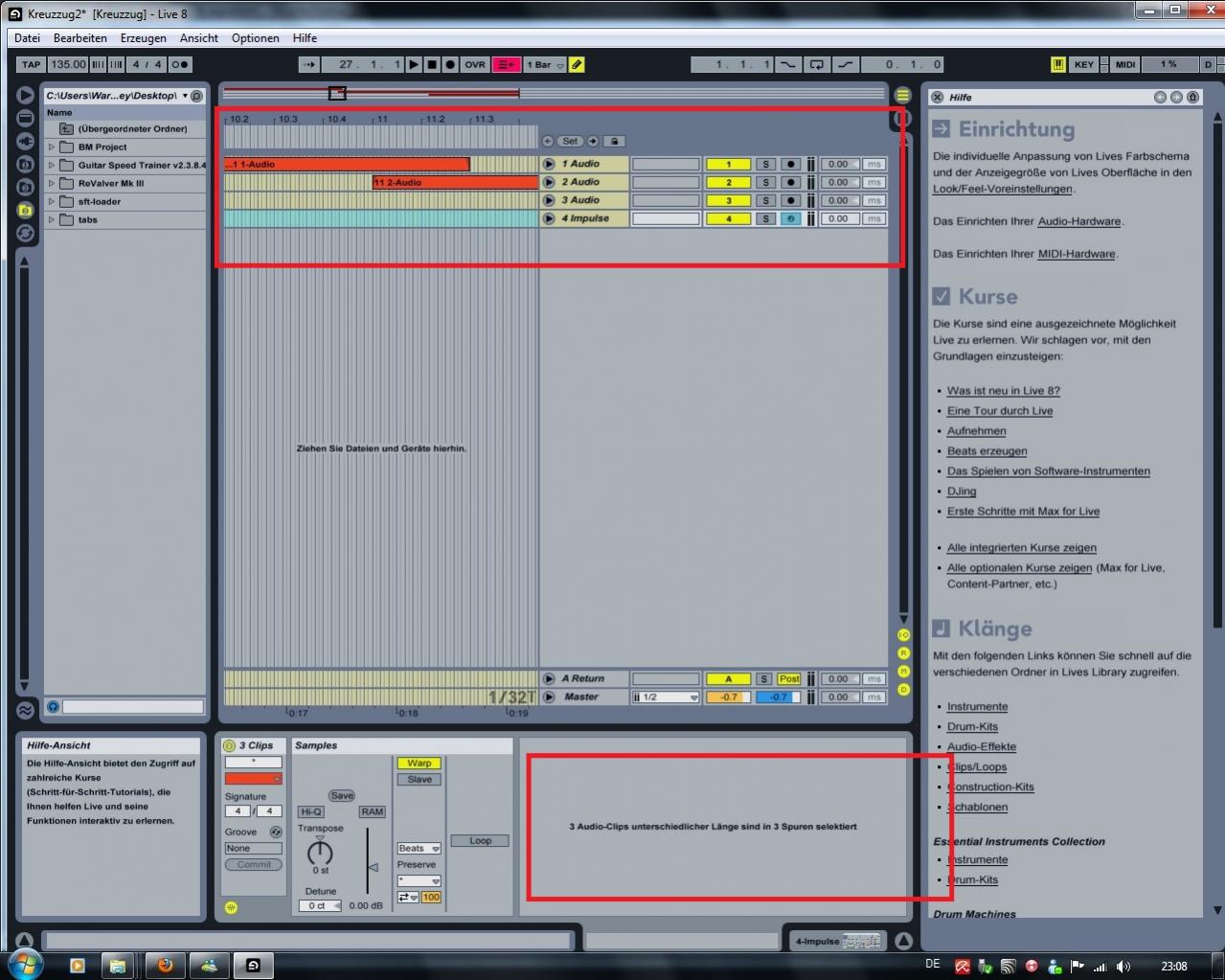Show or hide Track Delay section

point(903,690)
